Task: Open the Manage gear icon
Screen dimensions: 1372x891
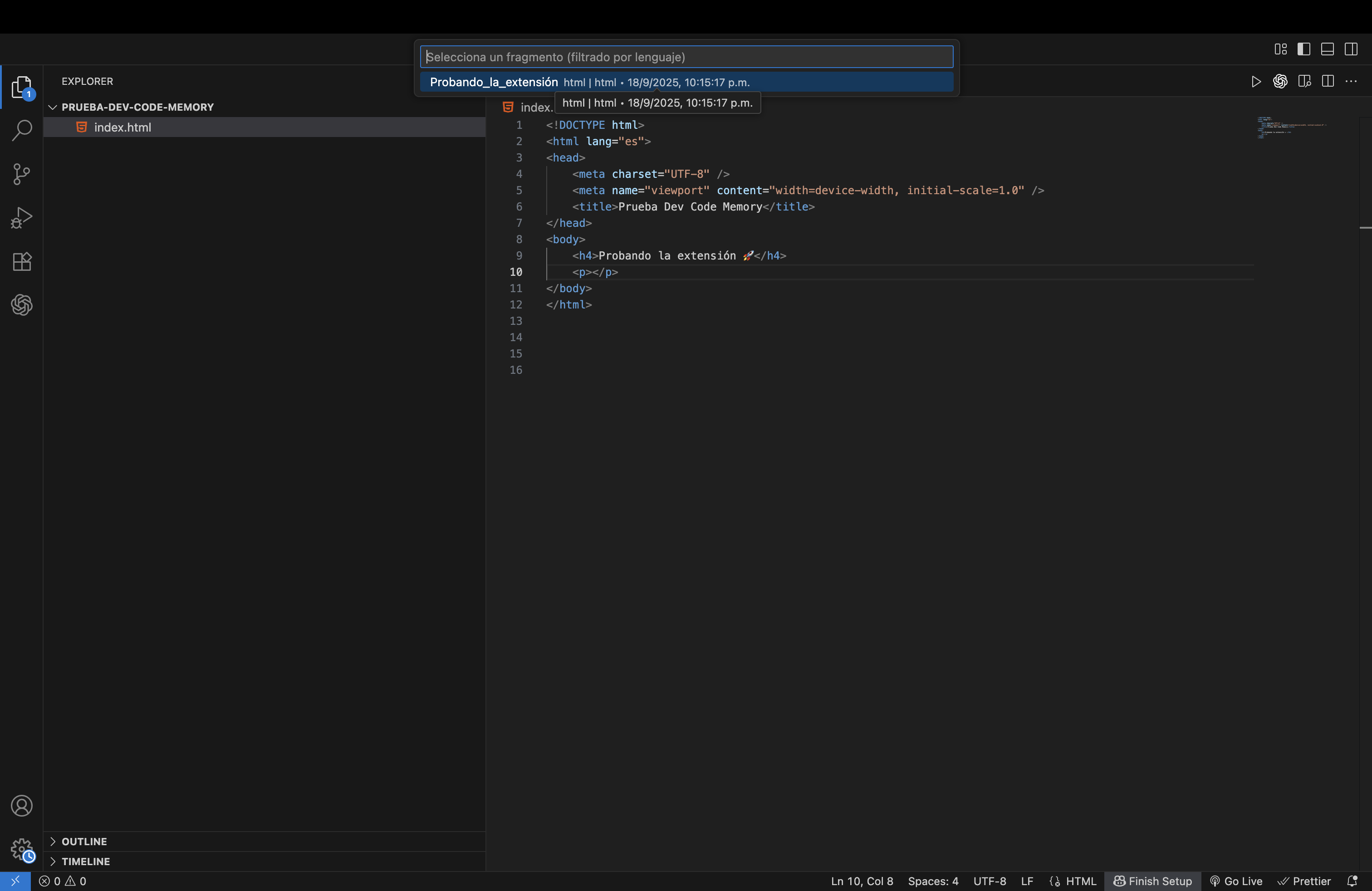Action: (x=22, y=850)
